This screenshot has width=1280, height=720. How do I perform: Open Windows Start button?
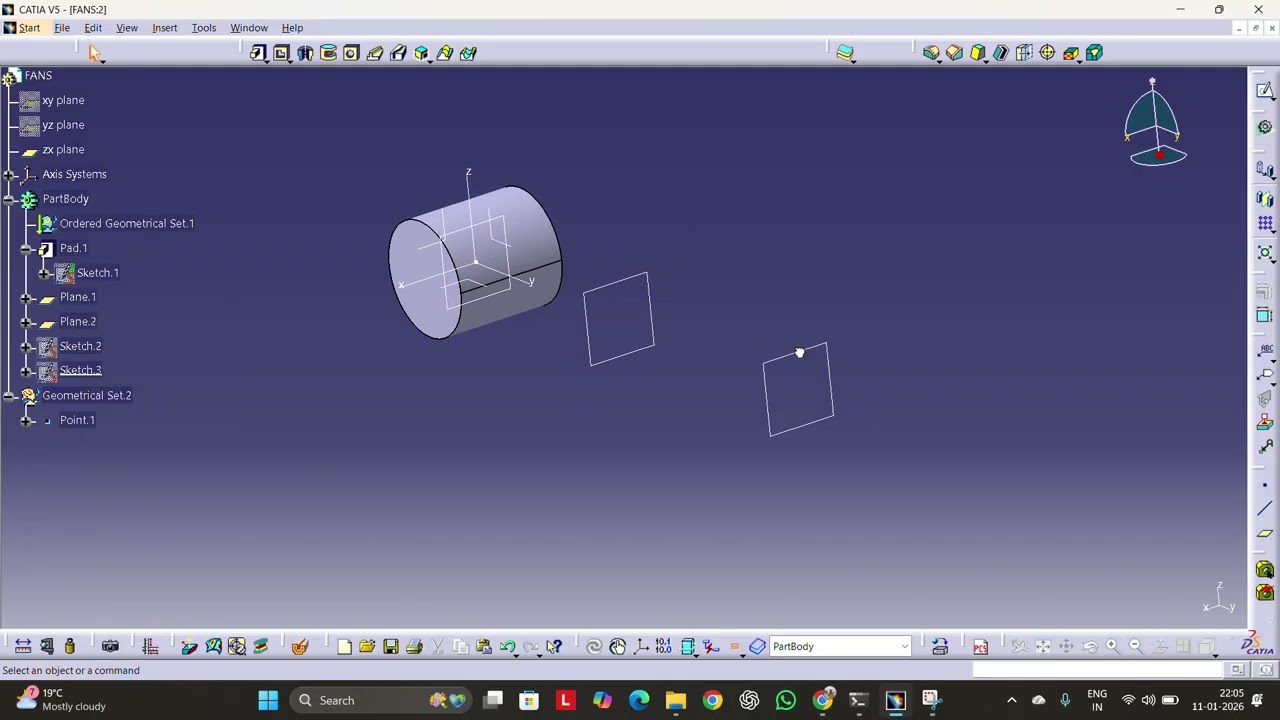pyautogui.click(x=268, y=700)
